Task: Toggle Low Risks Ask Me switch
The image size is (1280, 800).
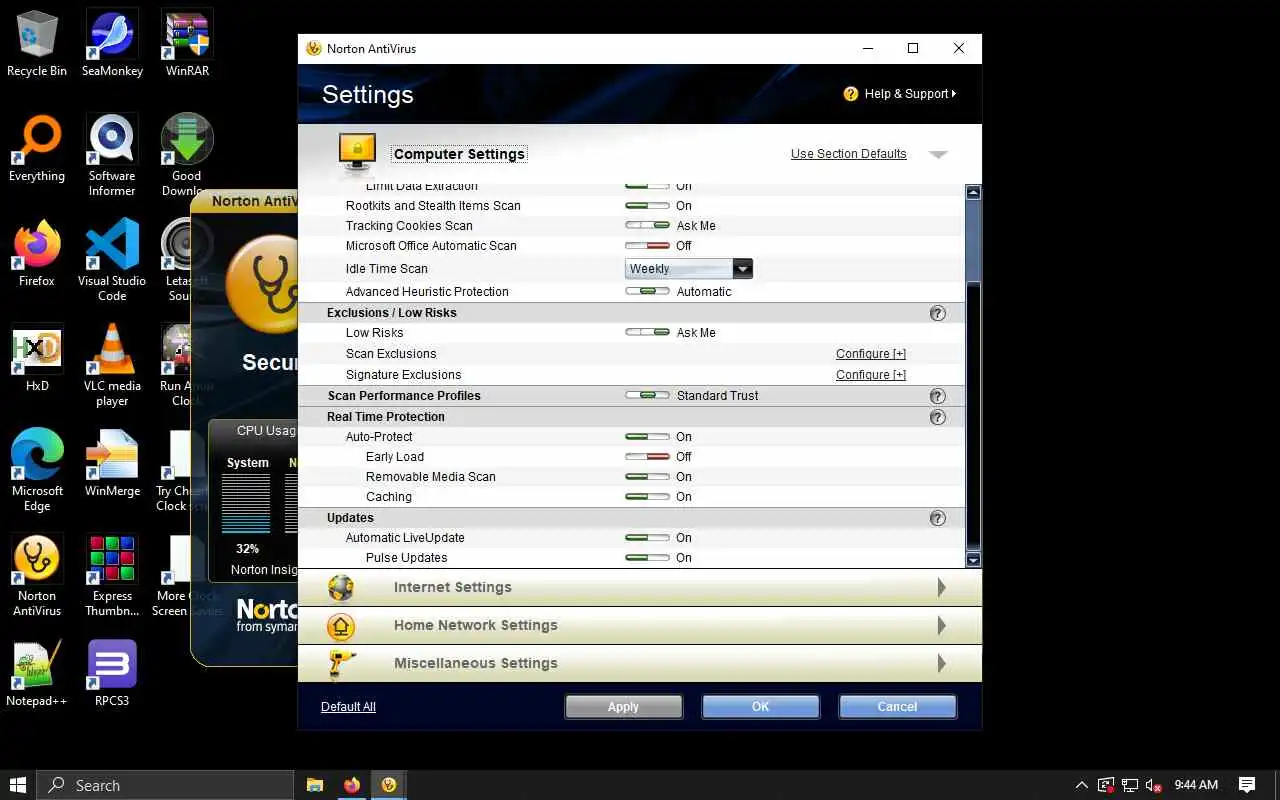Action: [x=647, y=333]
